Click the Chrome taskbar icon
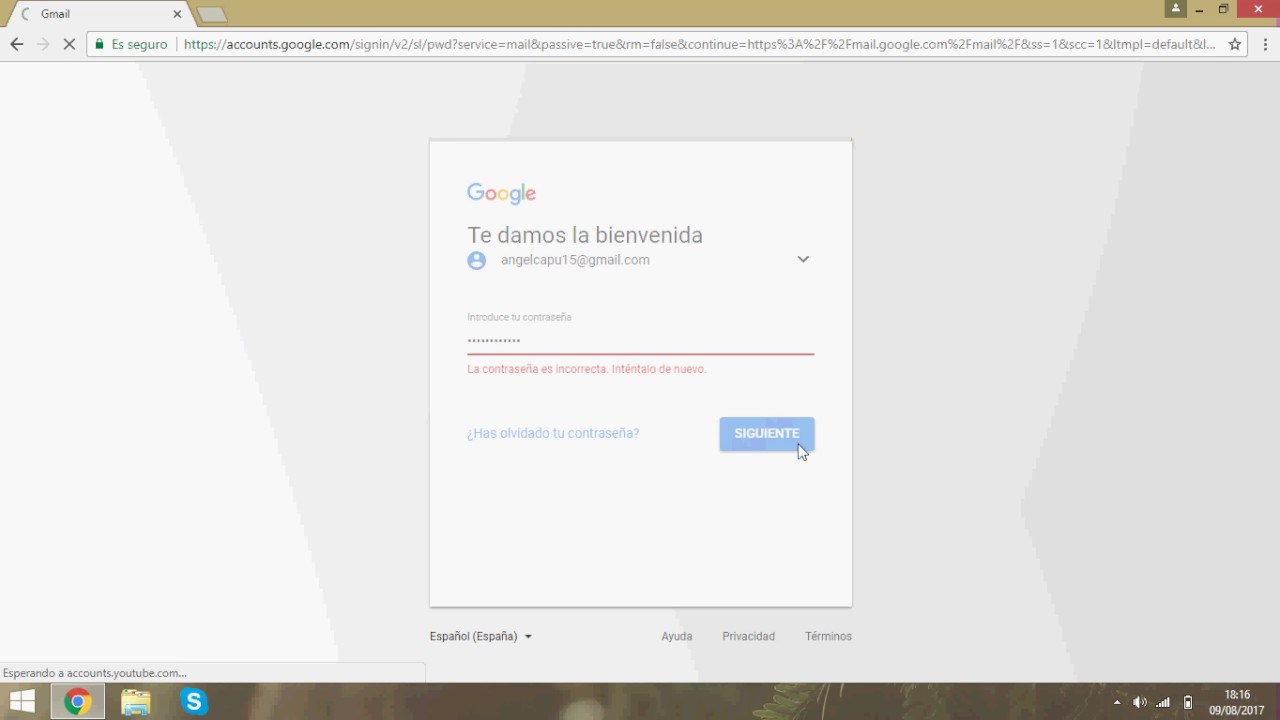The image size is (1280, 720). pyautogui.click(x=77, y=702)
